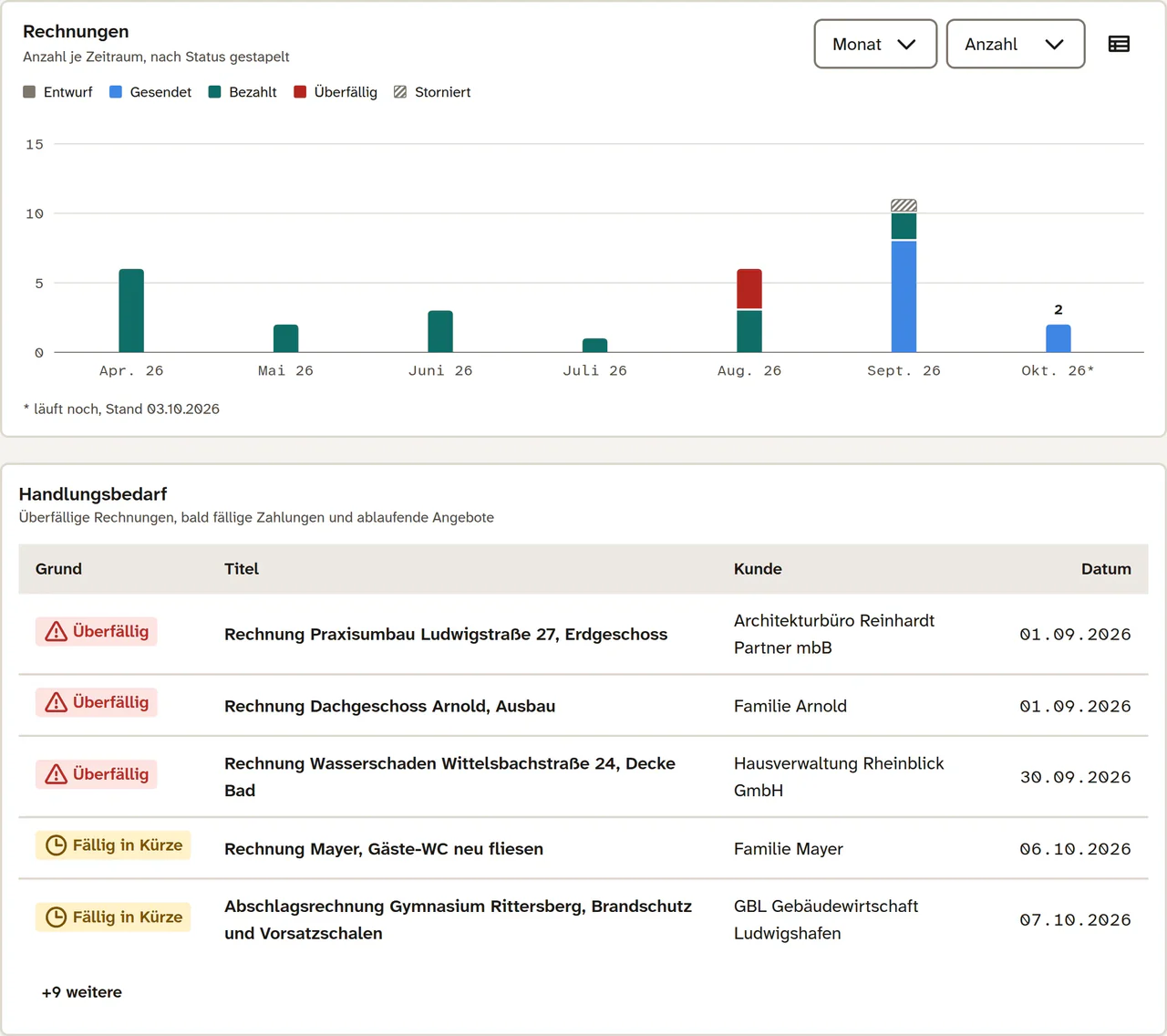Click customer Familie Arnold
The width and height of the screenshot is (1167, 1036).
(790, 706)
